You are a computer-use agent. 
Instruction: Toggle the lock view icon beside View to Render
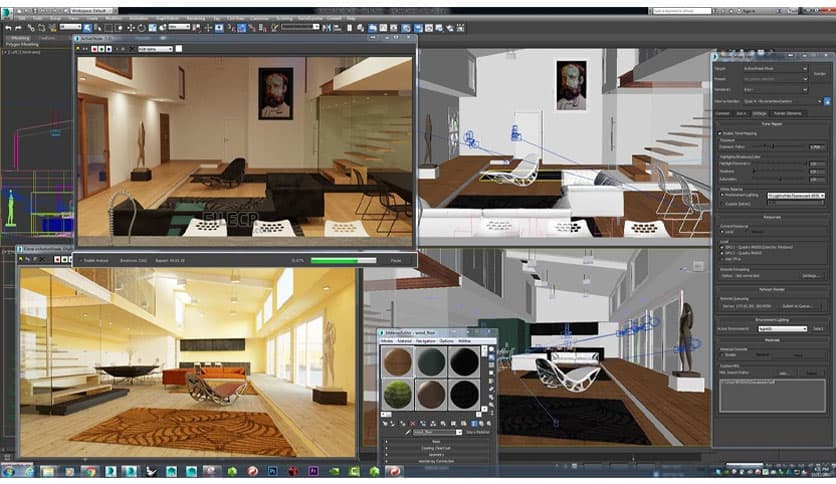coord(827,101)
